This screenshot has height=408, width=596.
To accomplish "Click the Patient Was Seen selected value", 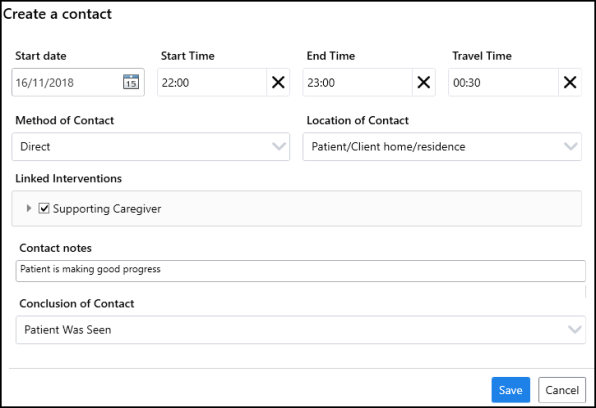I will 68,330.
